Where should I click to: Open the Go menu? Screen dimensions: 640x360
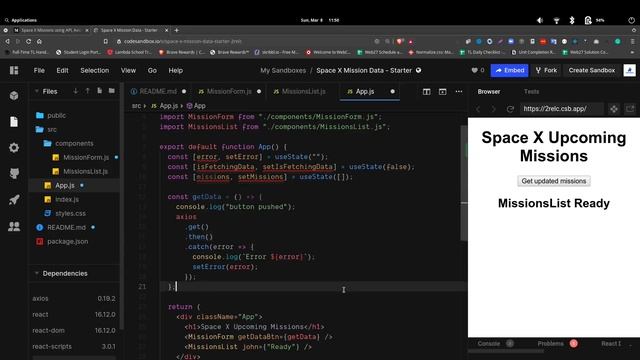(x=152, y=70)
